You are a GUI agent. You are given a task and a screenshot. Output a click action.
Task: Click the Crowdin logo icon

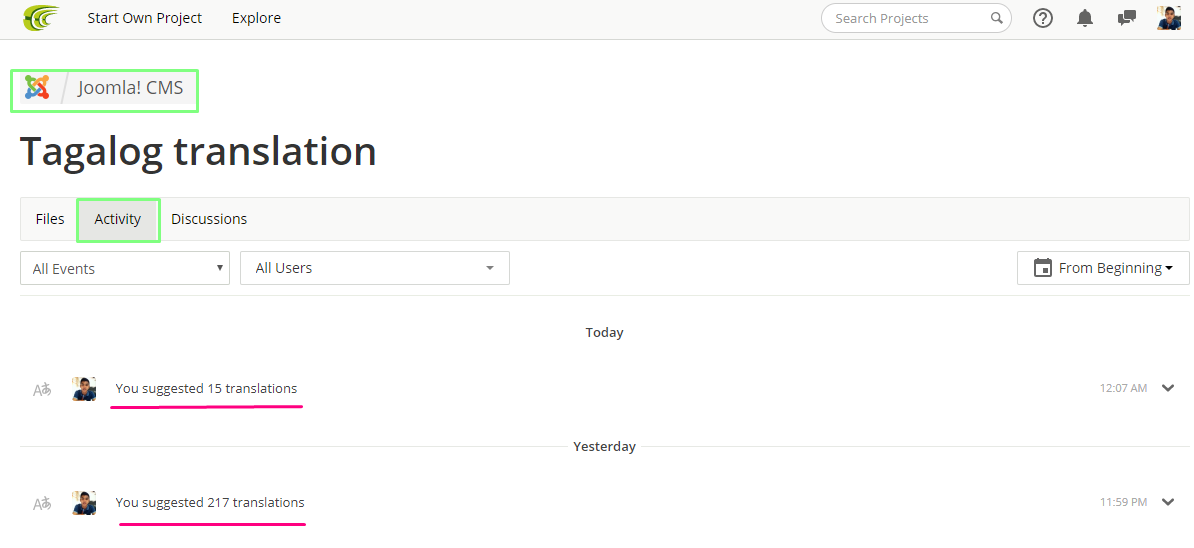[41, 18]
